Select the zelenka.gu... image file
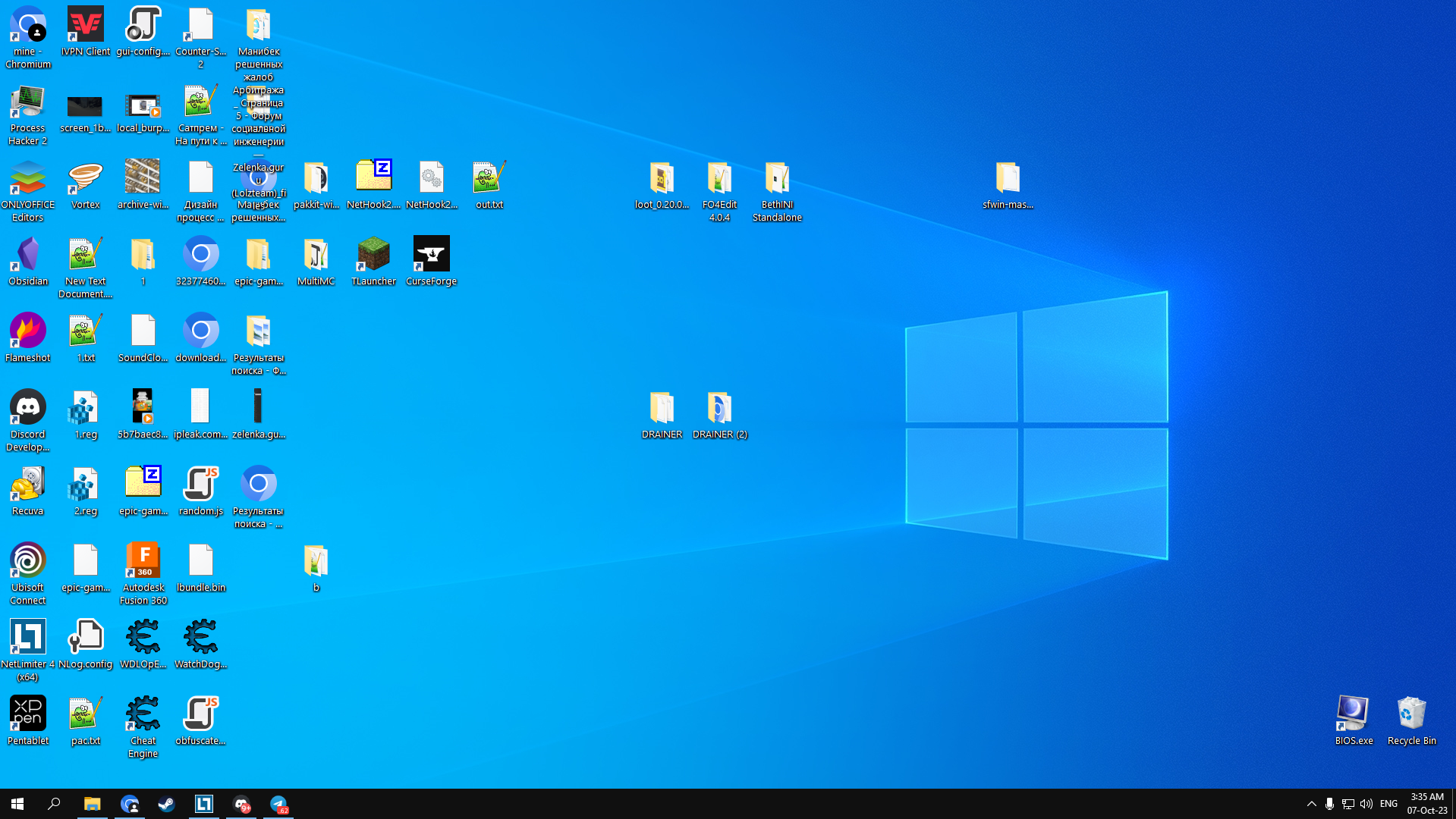1456x819 pixels. click(258, 416)
